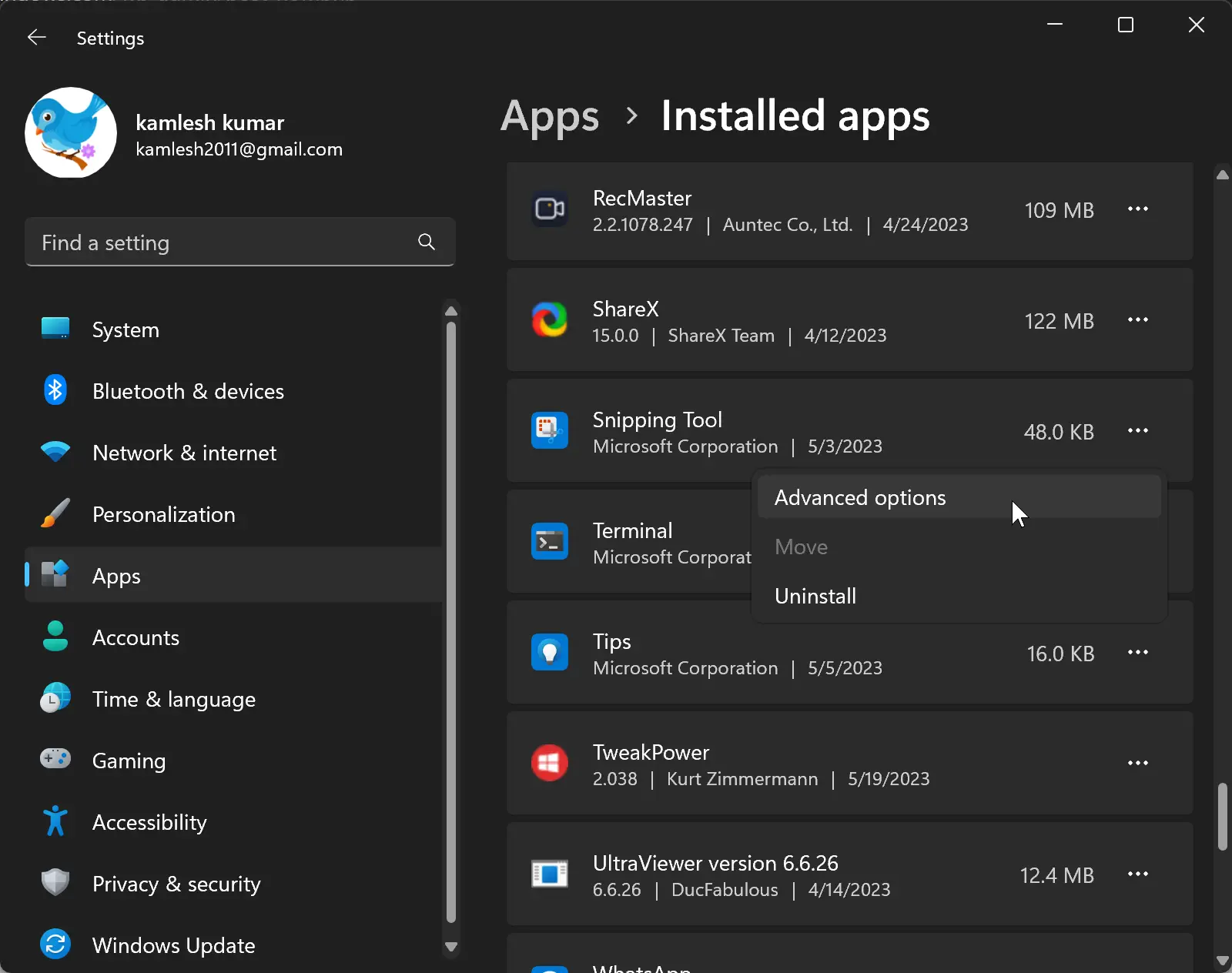Click the Tips lightbulb icon
The height and width of the screenshot is (973, 1232).
[550, 653]
